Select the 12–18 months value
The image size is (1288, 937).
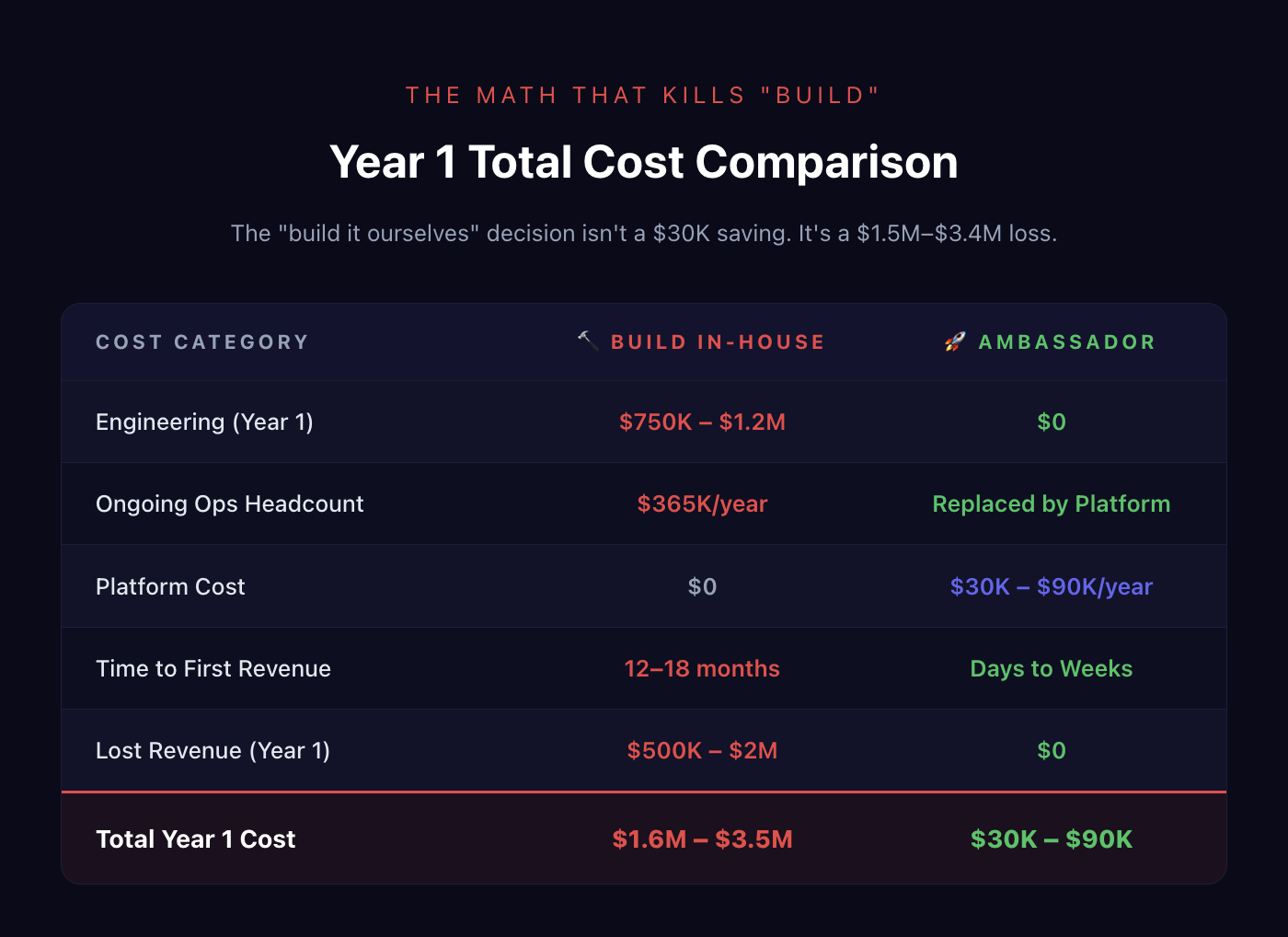point(702,669)
